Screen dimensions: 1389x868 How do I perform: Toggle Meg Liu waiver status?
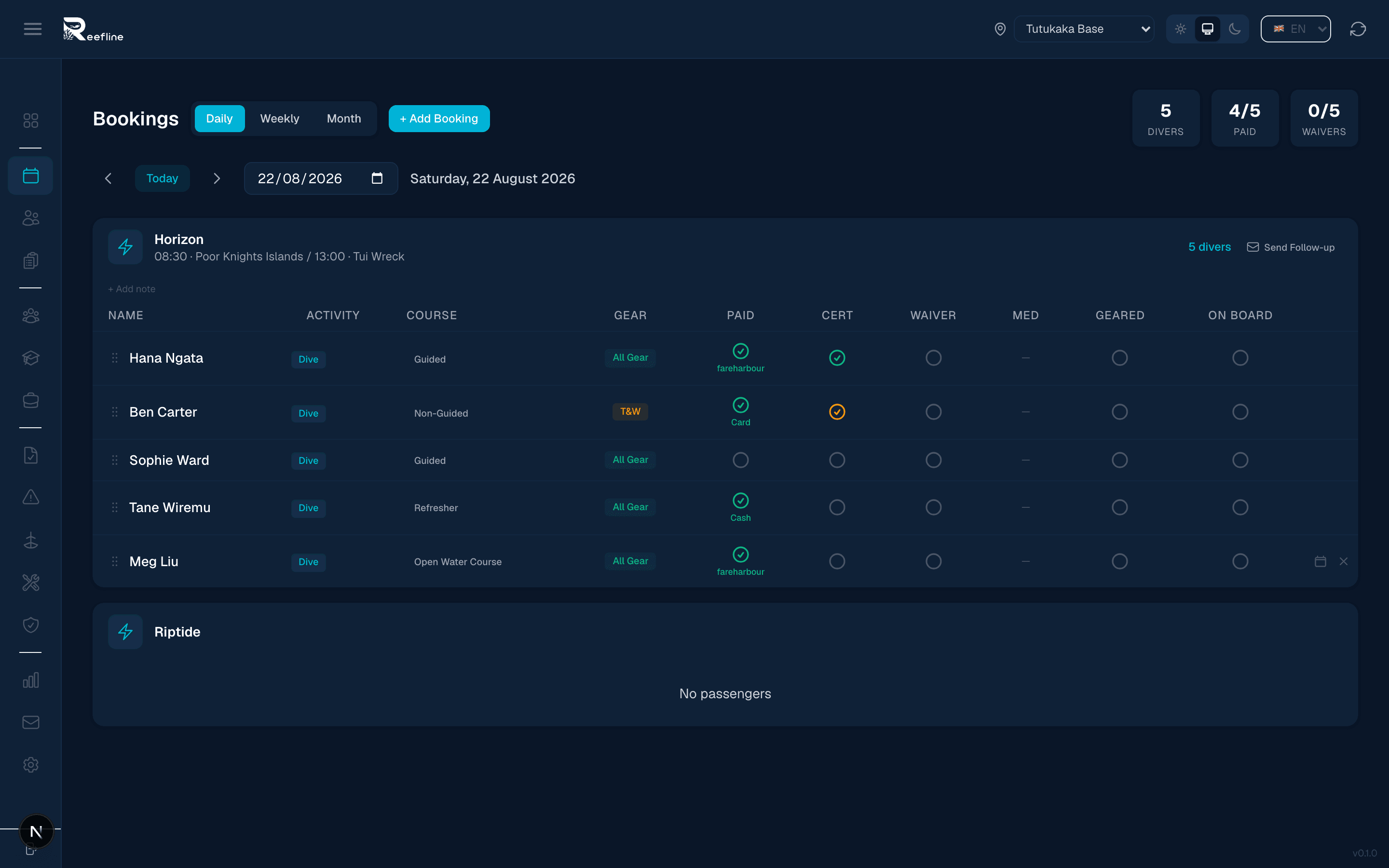(x=933, y=561)
